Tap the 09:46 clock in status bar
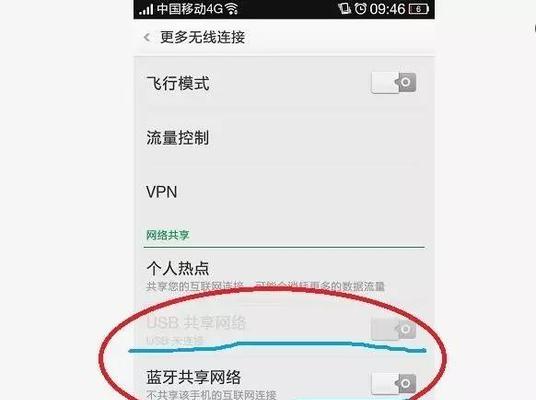536x400 pixels. [387, 9]
